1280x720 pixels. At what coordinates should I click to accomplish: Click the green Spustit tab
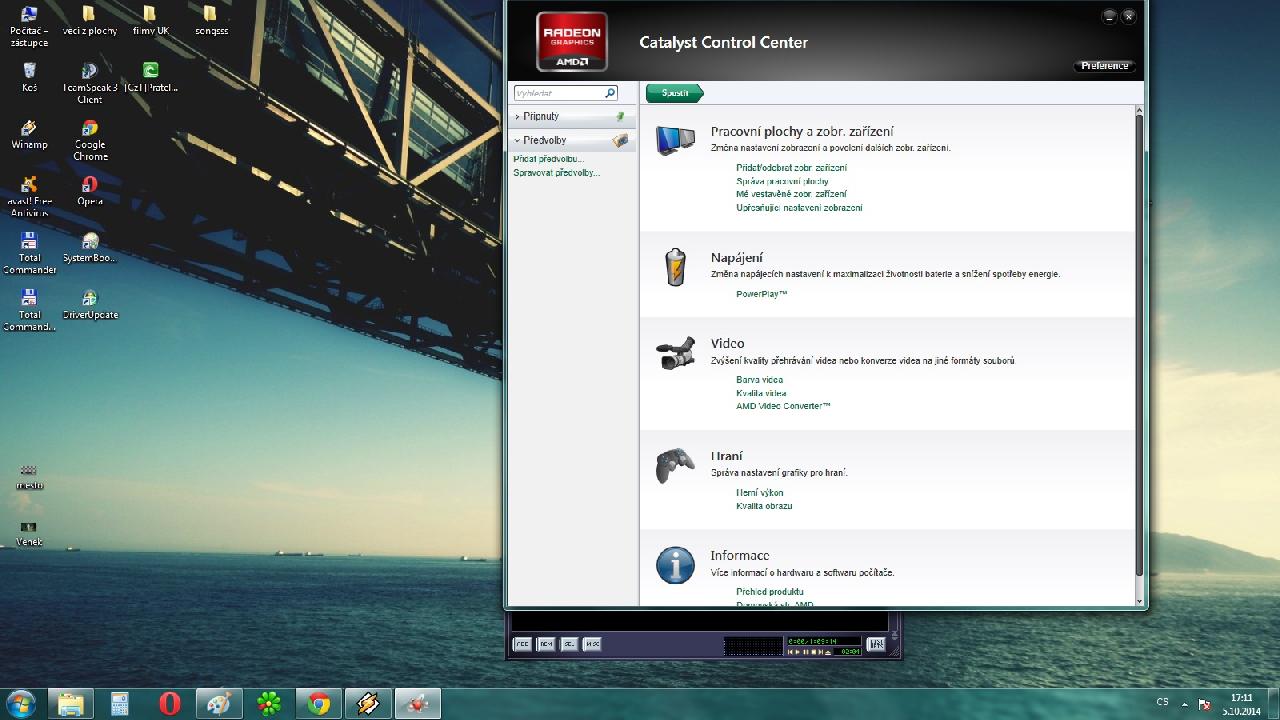[x=675, y=93]
